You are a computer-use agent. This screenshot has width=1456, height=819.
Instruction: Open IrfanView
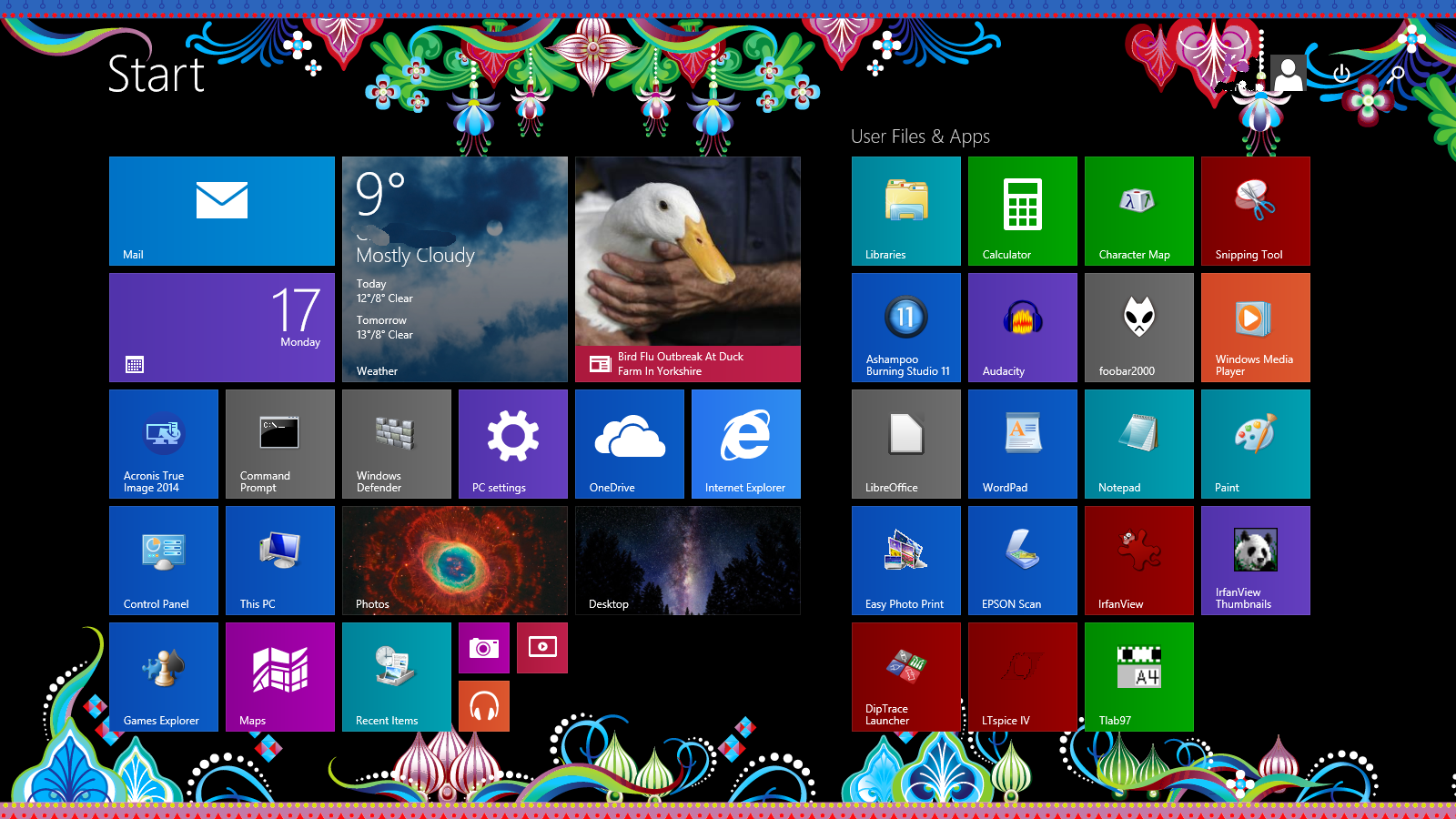coord(1139,561)
